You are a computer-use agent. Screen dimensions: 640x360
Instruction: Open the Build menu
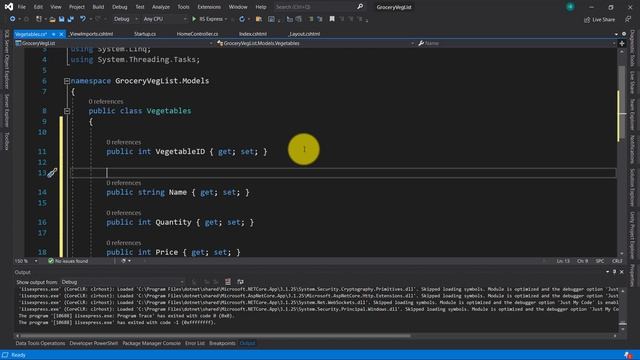(98, 7)
